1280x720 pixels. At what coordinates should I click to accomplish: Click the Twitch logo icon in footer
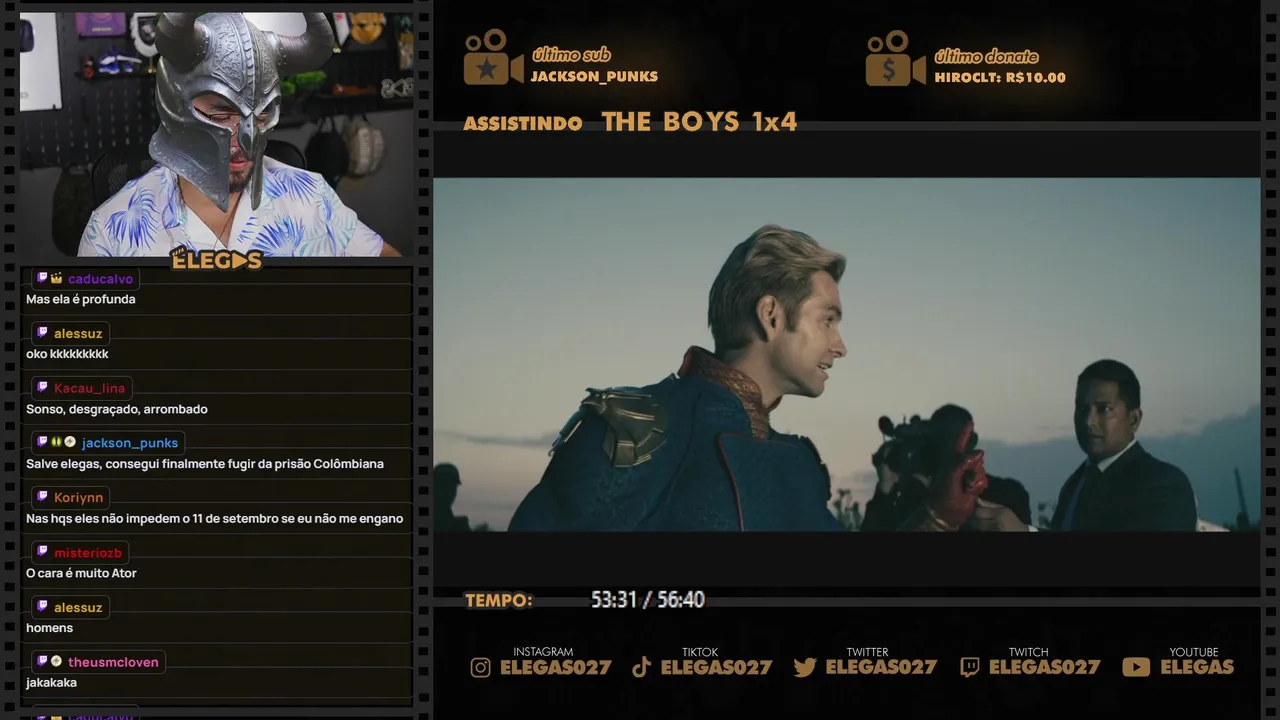tap(969, 668)
